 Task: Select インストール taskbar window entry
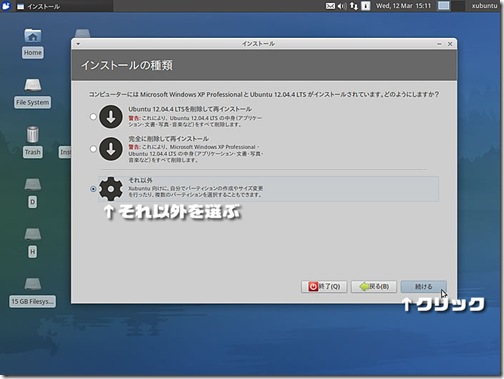63,6
